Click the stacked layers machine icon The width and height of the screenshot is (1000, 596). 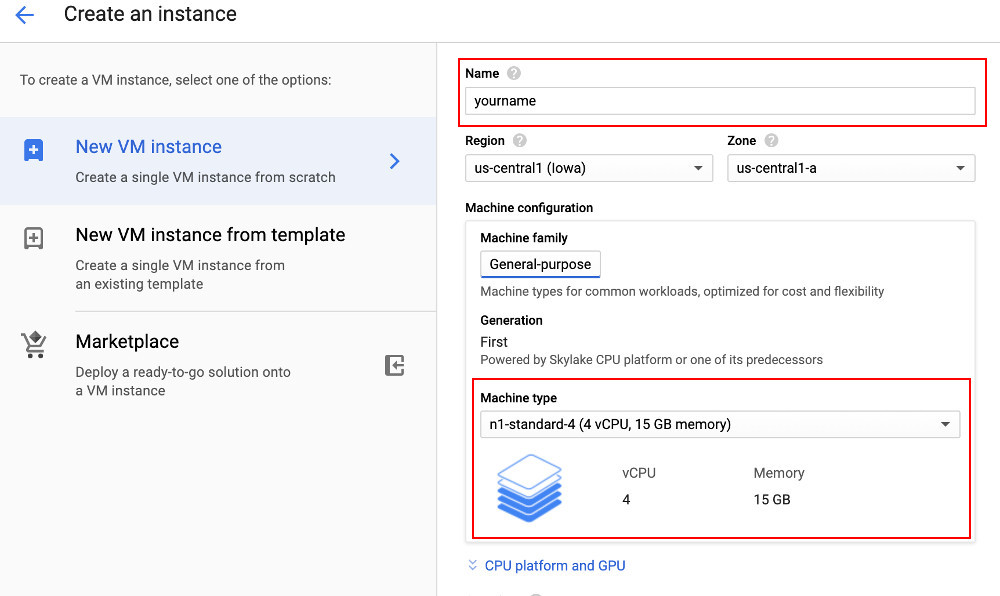(529, 487)
